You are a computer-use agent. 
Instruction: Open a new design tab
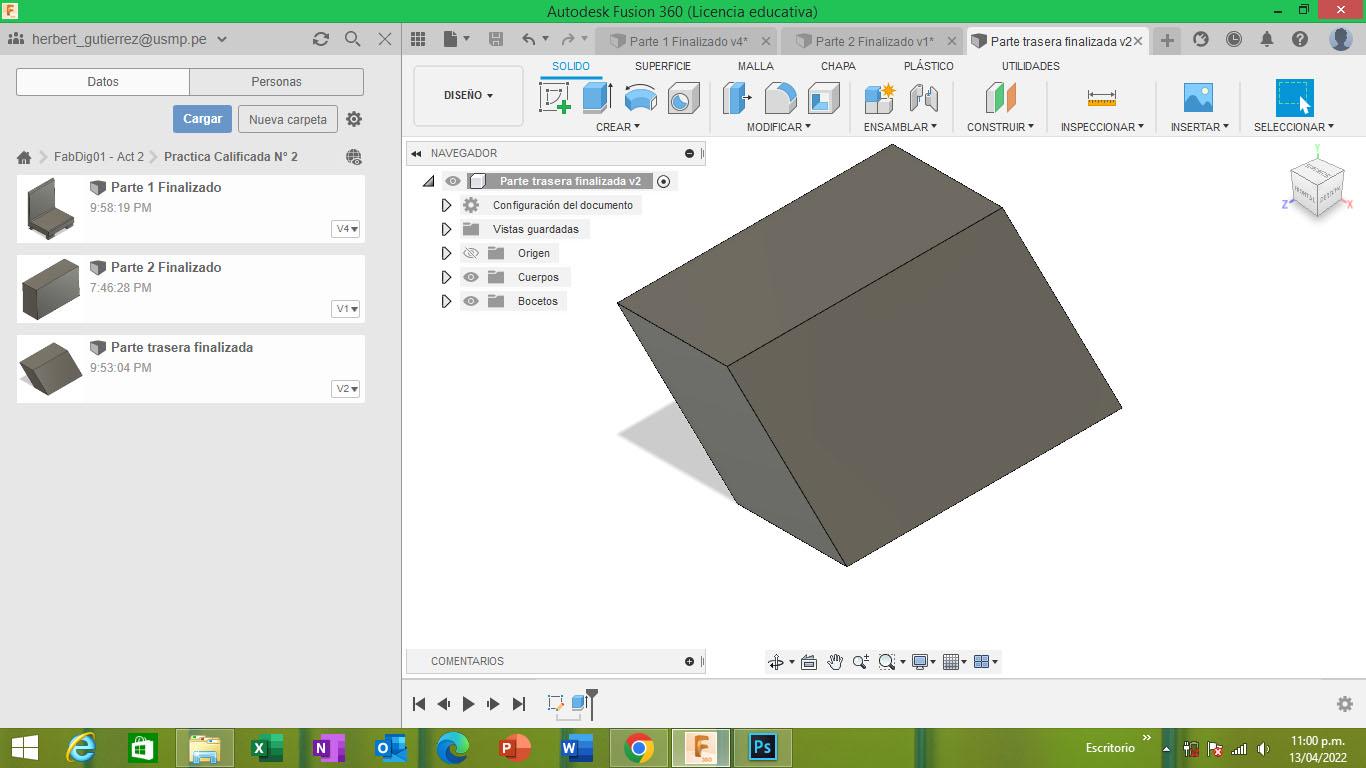(1167, 40)
